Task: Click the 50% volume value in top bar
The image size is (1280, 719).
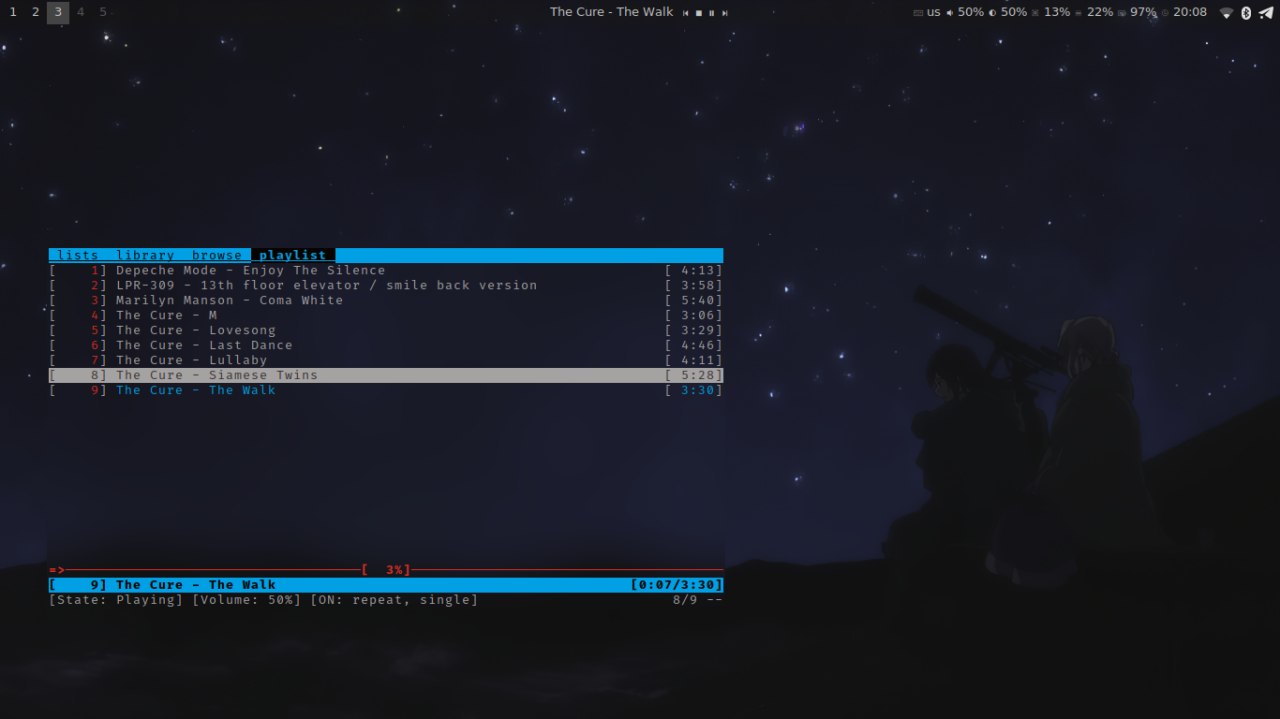Action: pyautogui.click(x=971, y=12)
